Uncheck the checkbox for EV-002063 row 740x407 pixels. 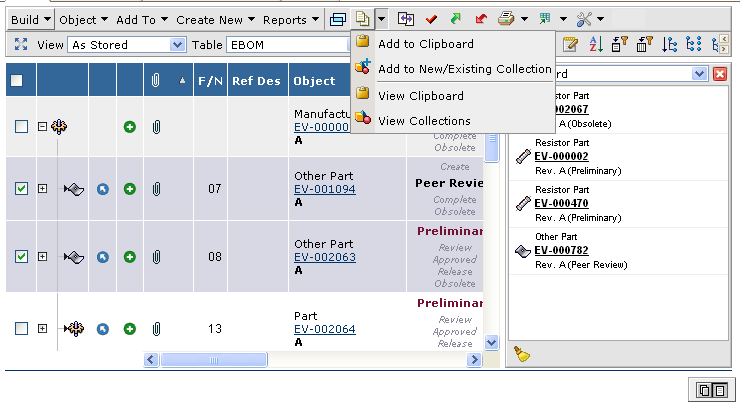pyautogui.click(x=21, y=257)
